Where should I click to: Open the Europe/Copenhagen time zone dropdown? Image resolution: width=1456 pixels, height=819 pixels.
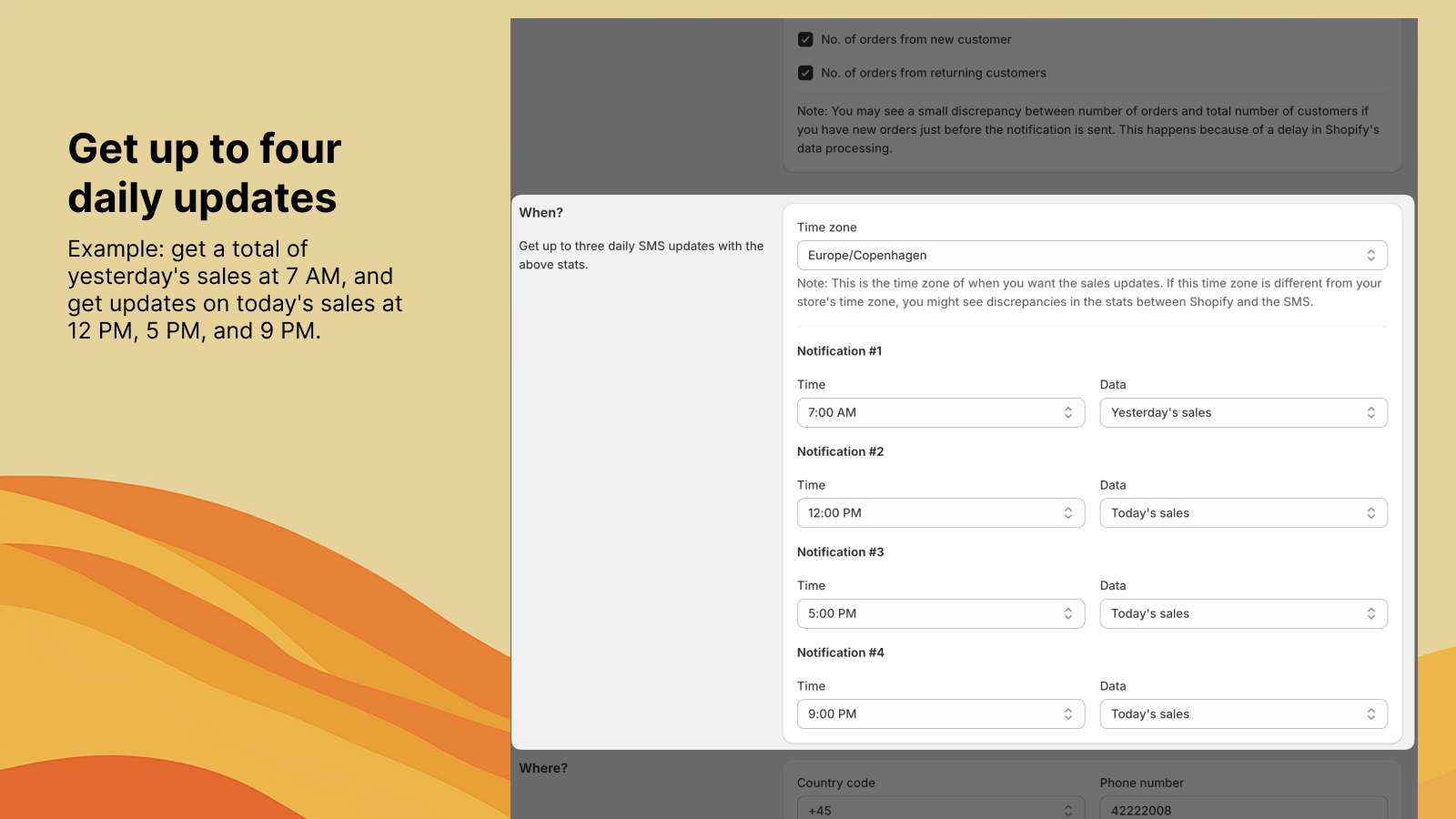pyautogui.click(x=1092, y=255)
